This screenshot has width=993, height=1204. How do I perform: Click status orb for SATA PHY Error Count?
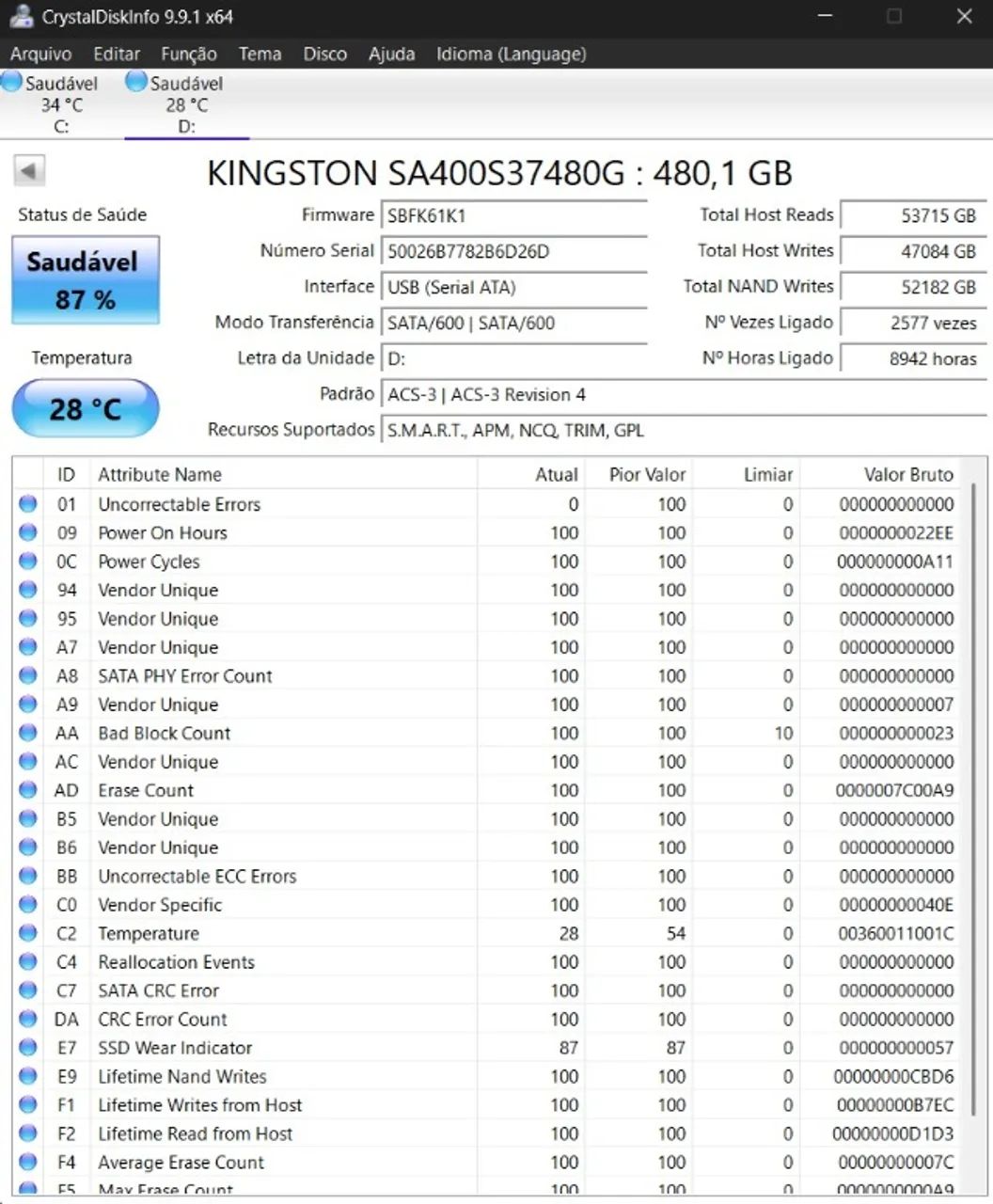point(28,675)
